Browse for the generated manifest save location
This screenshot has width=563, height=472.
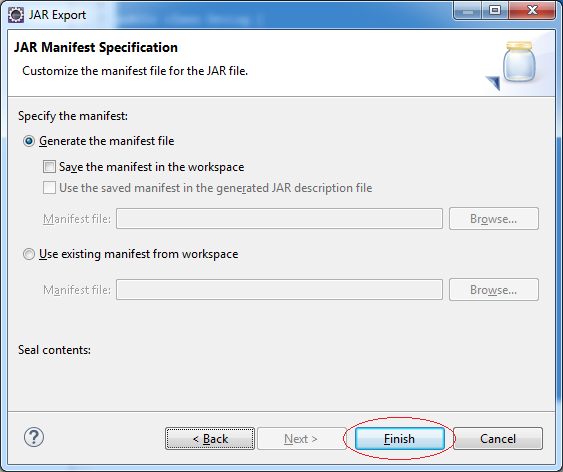pos(494,219)
